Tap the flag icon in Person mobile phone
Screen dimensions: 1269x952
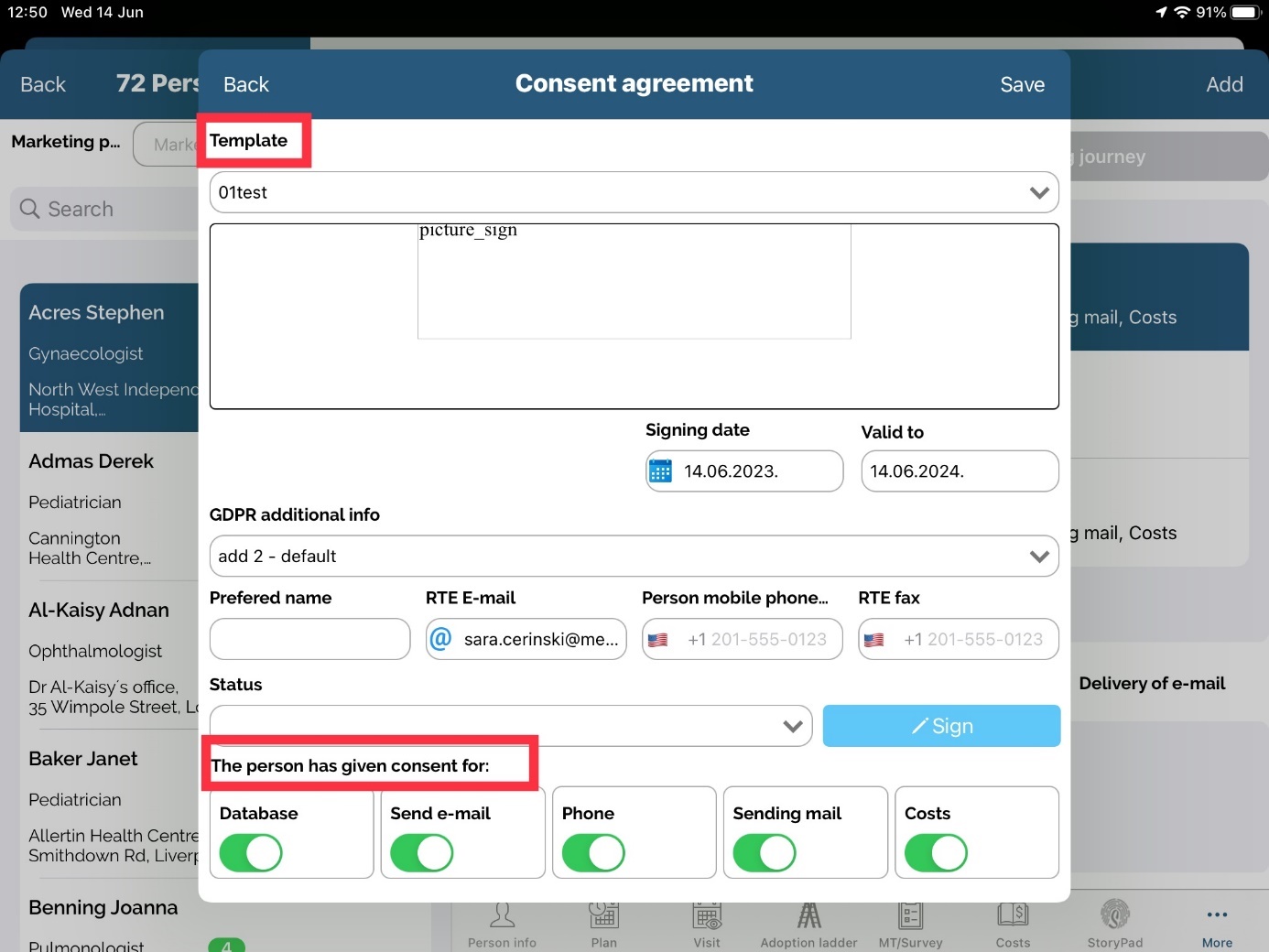coord(657,640)
